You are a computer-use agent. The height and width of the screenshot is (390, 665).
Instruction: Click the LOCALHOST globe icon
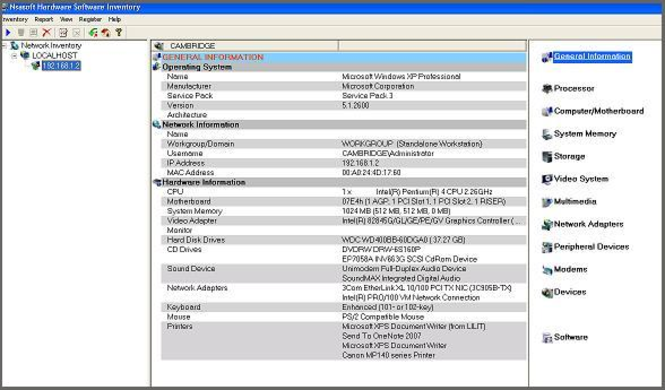pos(25,55)
